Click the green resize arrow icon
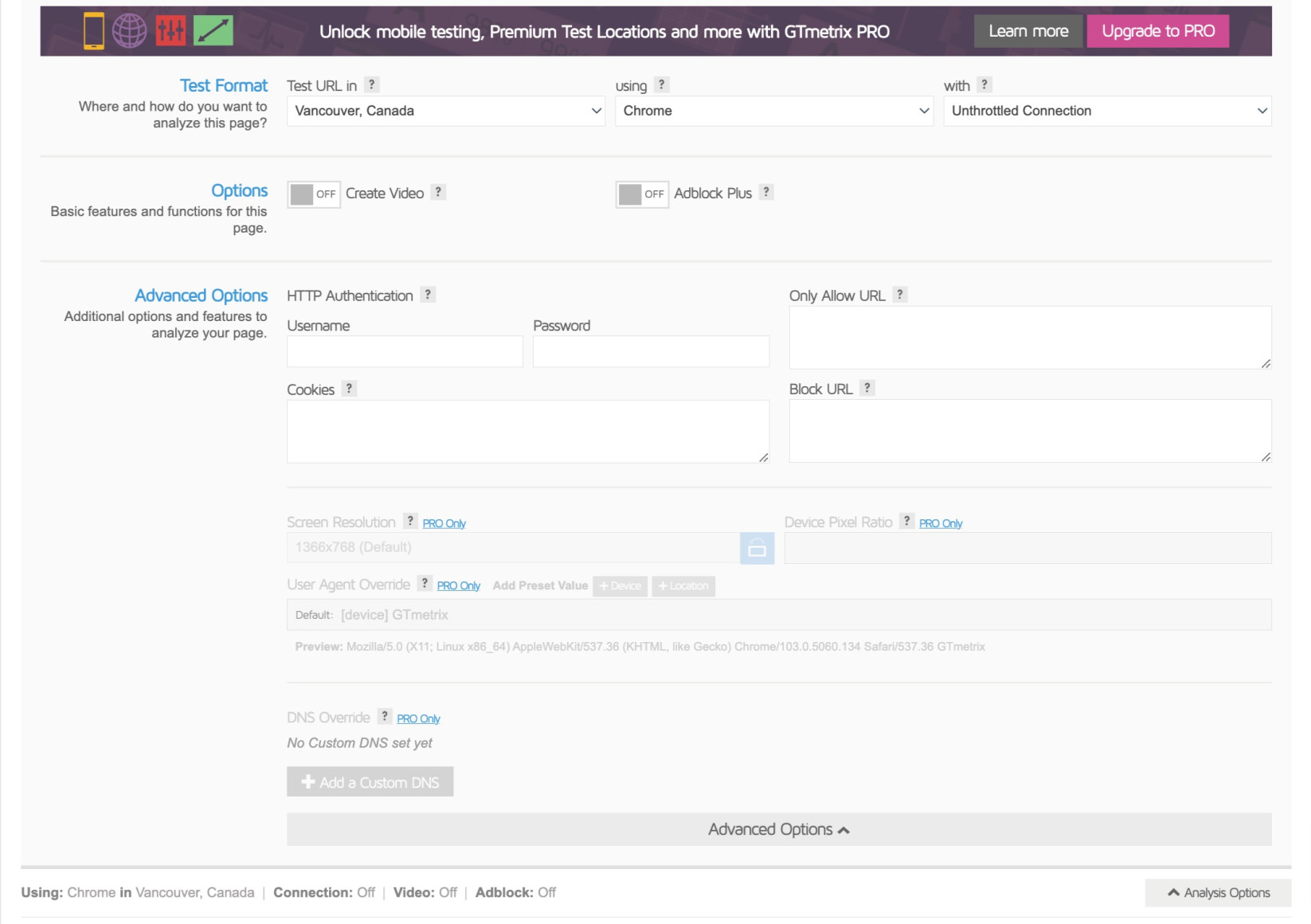The image size is (1311, 924). 213,31
